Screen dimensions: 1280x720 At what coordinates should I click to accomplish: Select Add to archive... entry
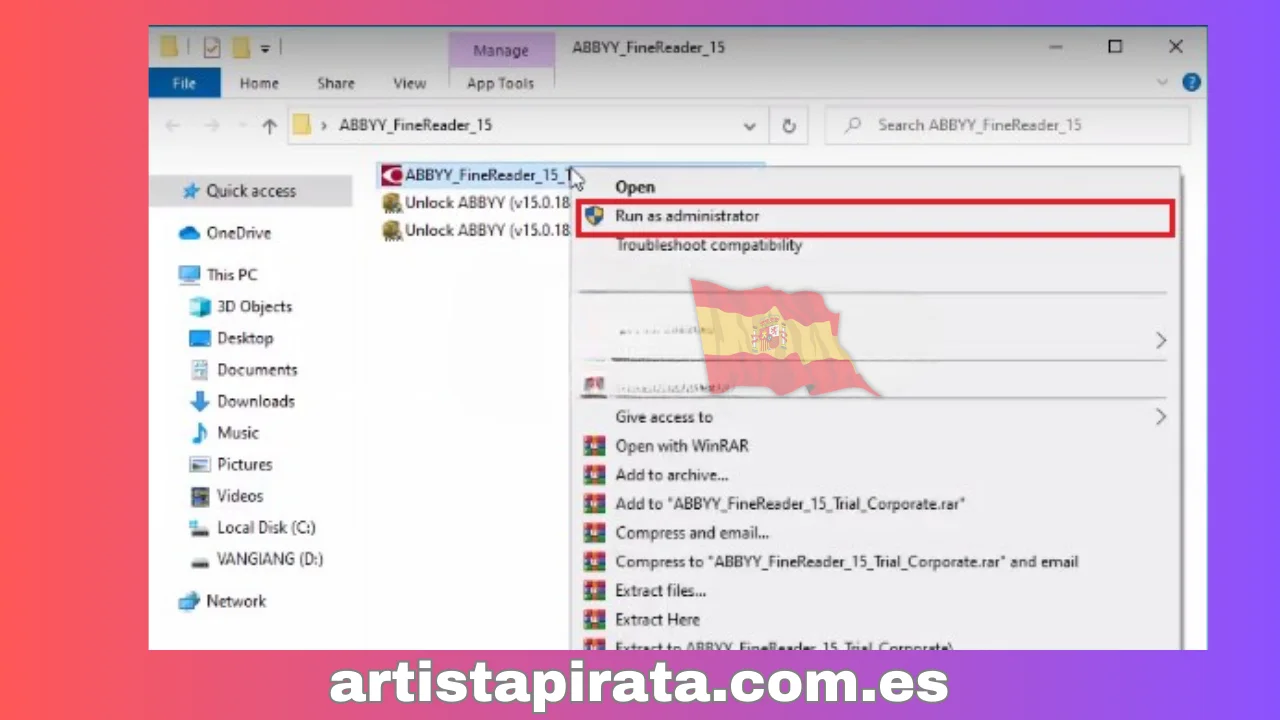pos(672,475)
